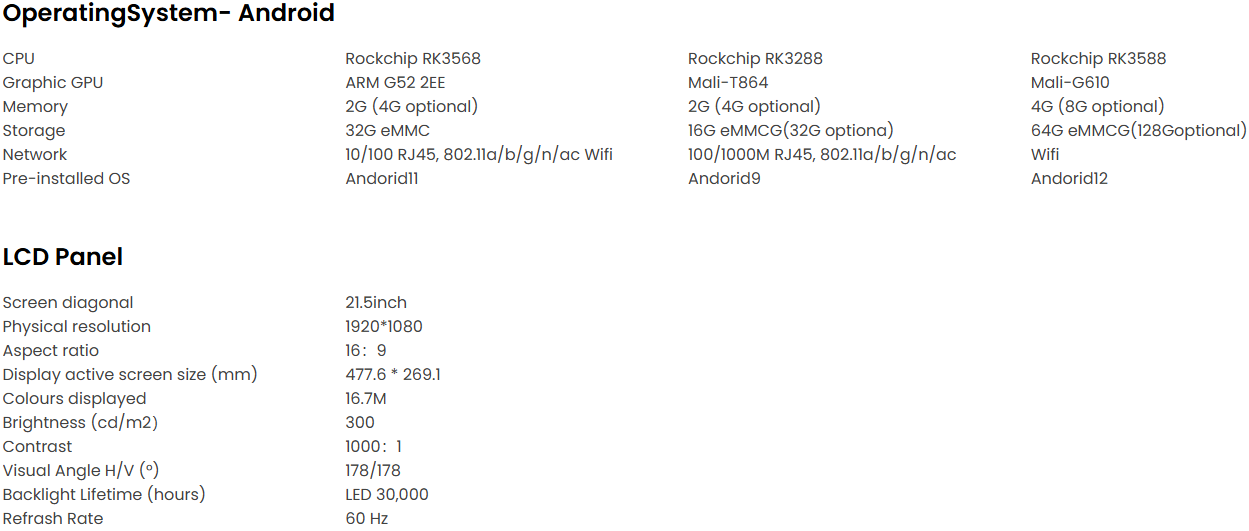The image size is (1249, 531).
Task: Click the Graphic GPU row label
Action: coord(53,83)
